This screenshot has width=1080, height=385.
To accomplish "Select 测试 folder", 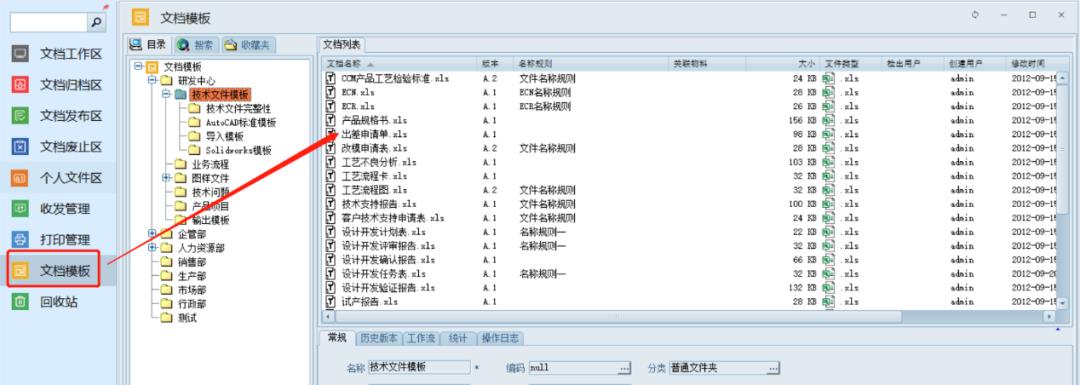I will [x=187, y=318].
